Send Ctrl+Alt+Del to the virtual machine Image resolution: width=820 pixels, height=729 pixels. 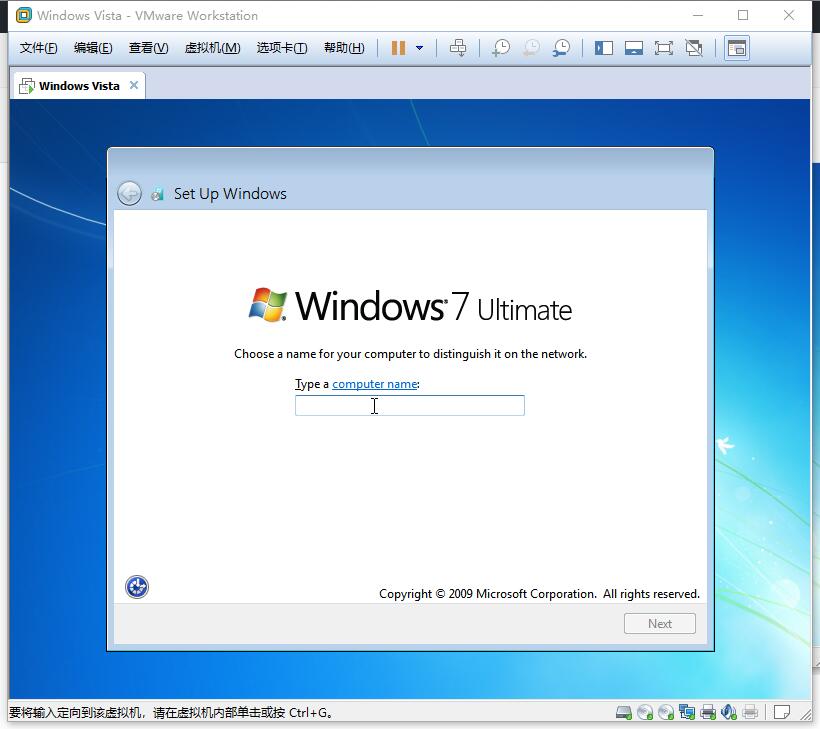point(458,48)
